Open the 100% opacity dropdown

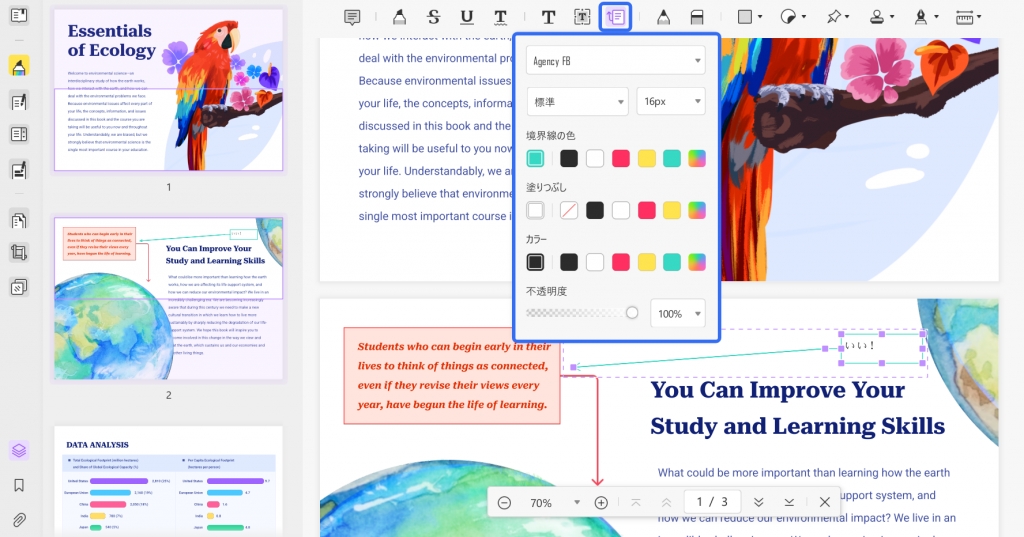click(x=678, y=314)
